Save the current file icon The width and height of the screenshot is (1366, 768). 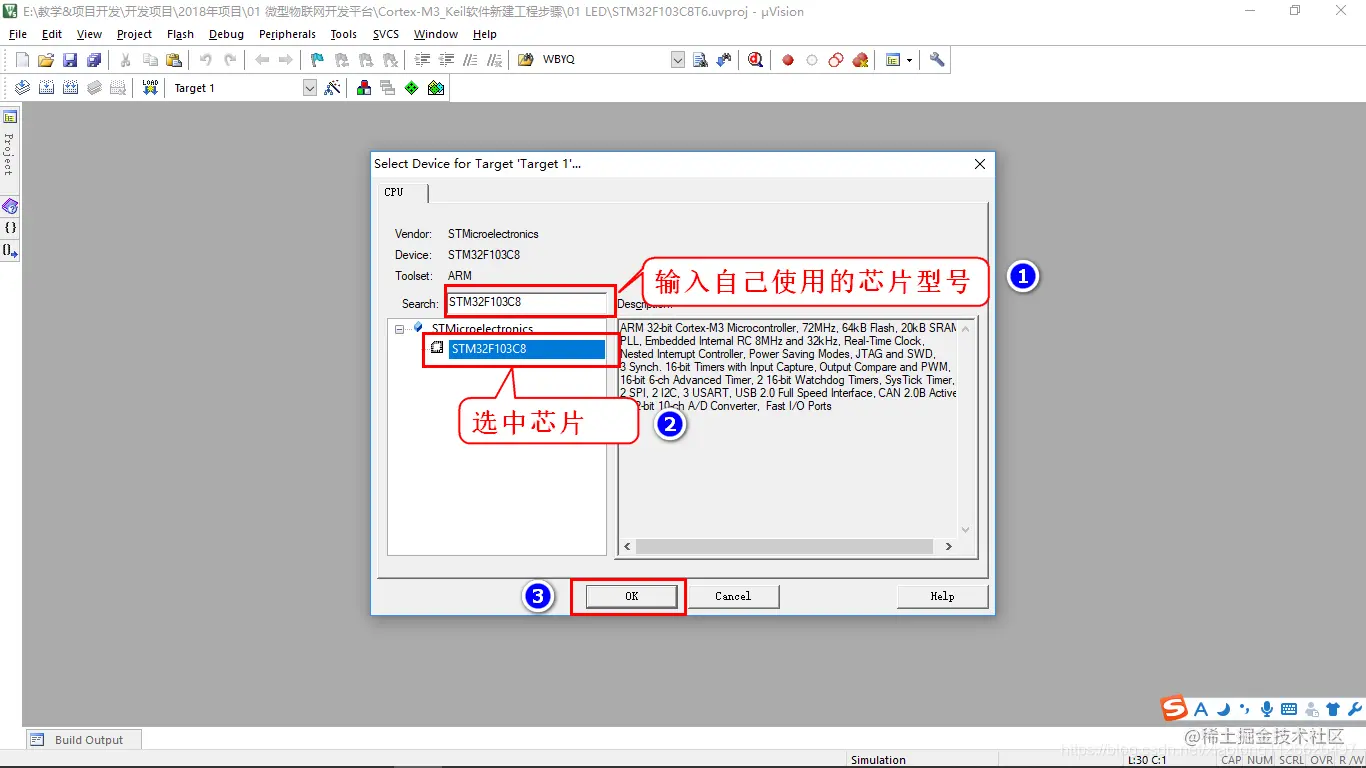coord(70,60)
